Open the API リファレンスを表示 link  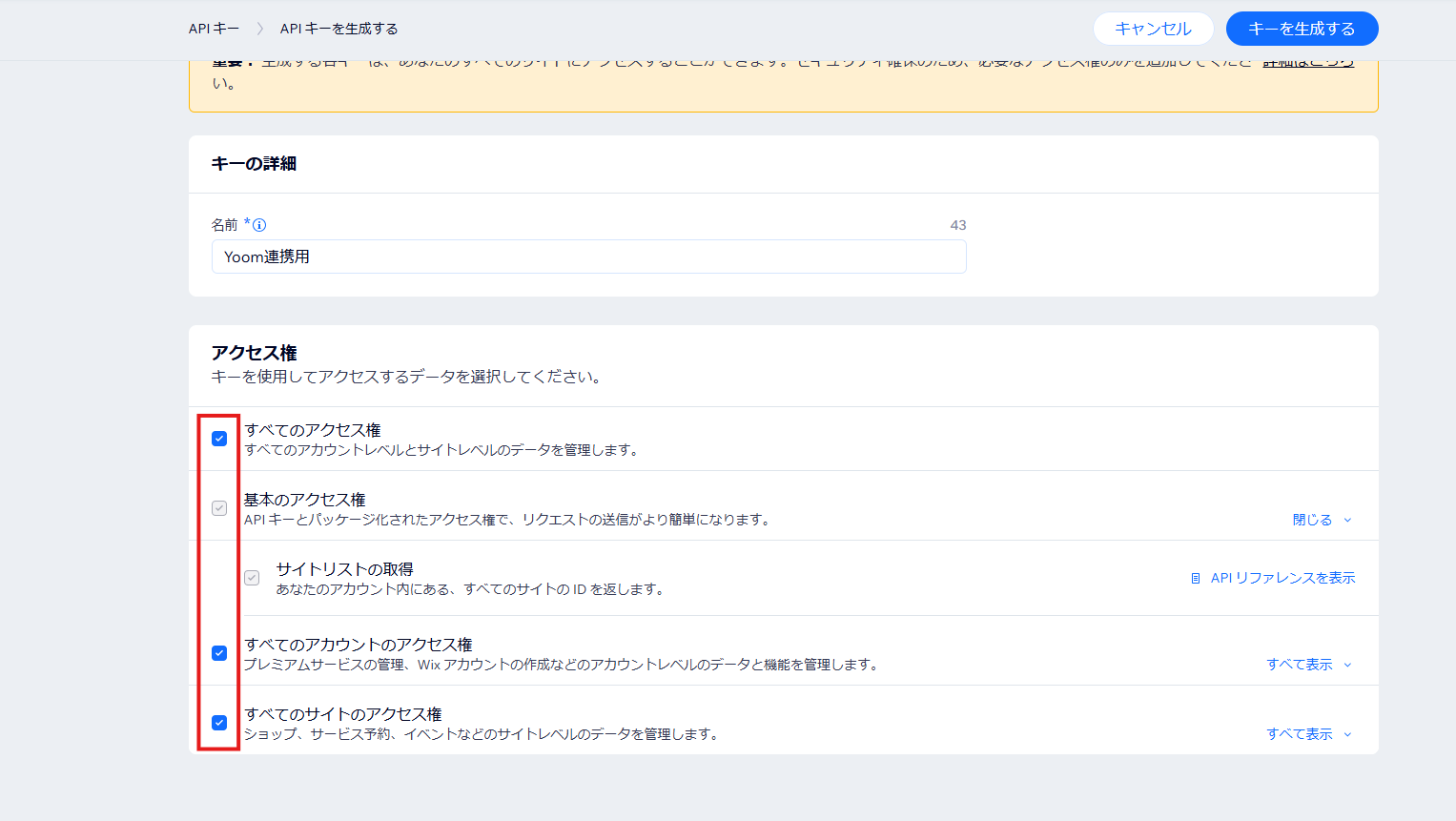point(1282,578)
